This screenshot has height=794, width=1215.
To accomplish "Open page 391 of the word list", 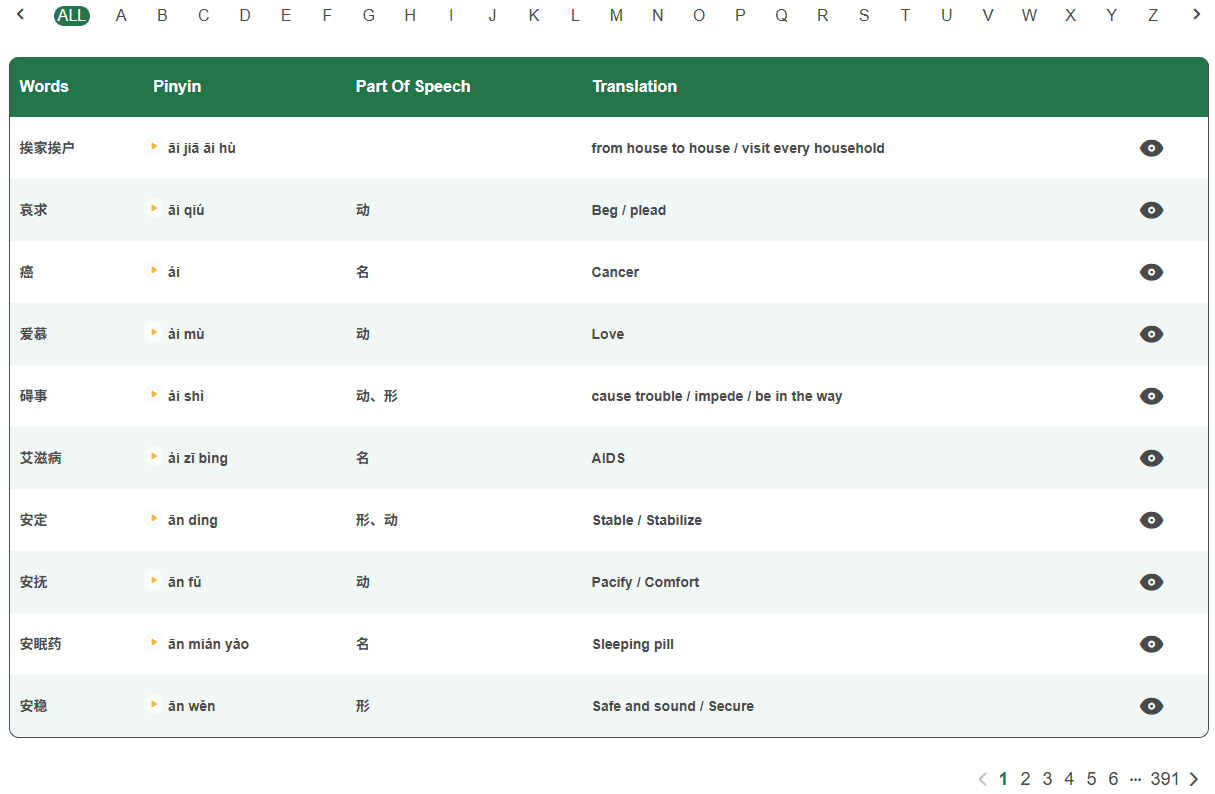I will click(x=1165, y=778).
